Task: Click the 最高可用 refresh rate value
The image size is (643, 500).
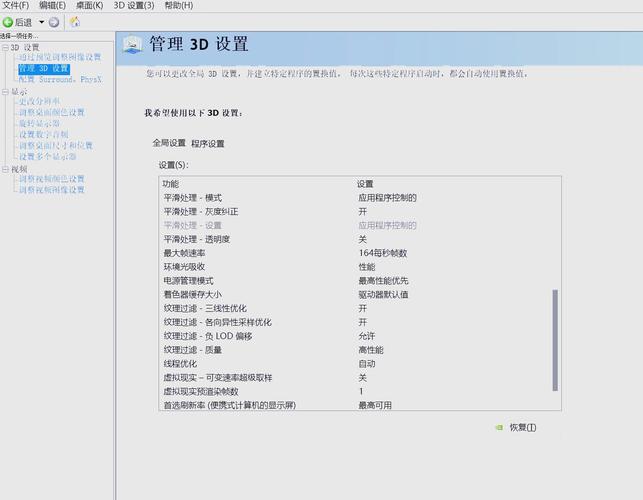Action: pos(375,405)
